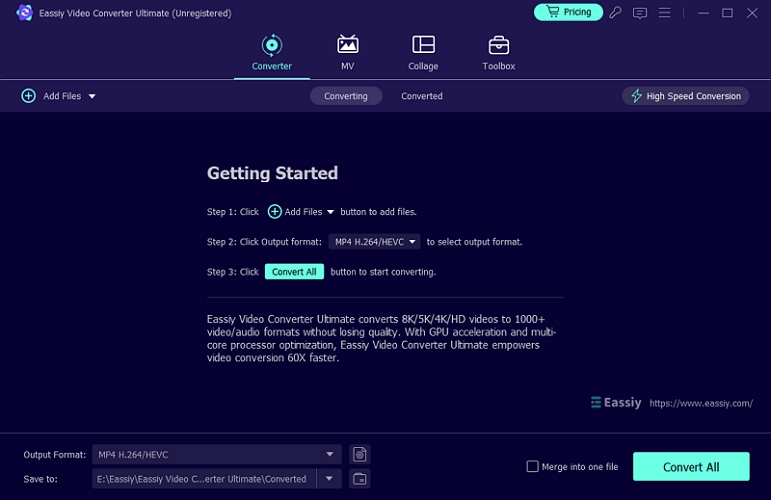Open the Converter tab
The height and width of the screenshot is (500, 771).
point(271,53)
